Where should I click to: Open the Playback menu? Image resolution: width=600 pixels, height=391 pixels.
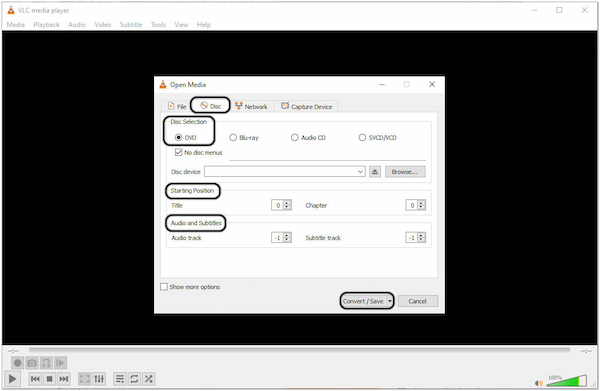pyautogui.click(x=46, y=25)
